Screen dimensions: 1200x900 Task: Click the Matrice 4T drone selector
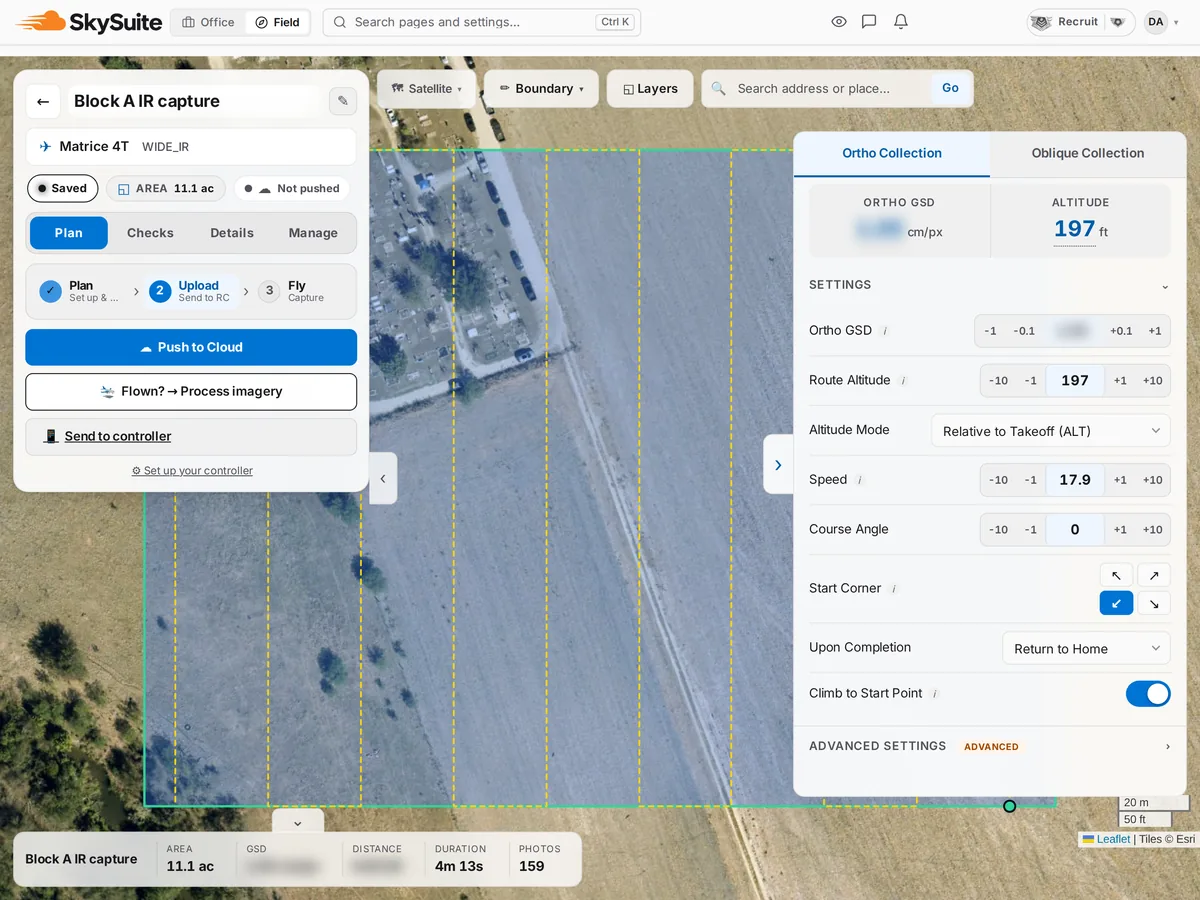[191, 146]
